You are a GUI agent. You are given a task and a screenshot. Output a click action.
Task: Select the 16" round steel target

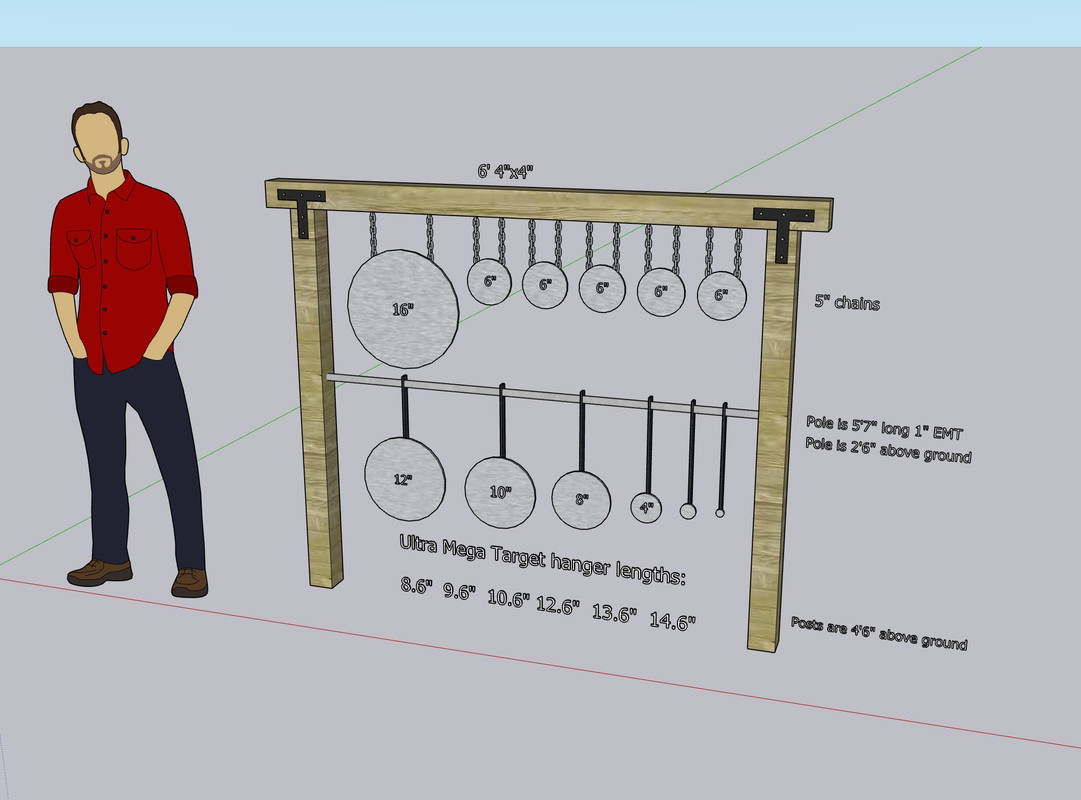coord(403,308)
